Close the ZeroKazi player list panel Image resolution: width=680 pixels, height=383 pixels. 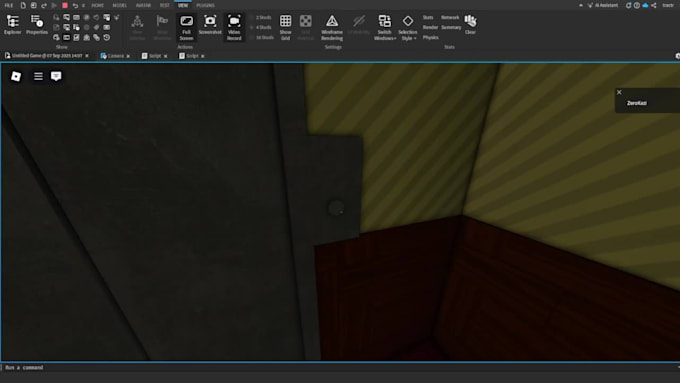[619, 92]
